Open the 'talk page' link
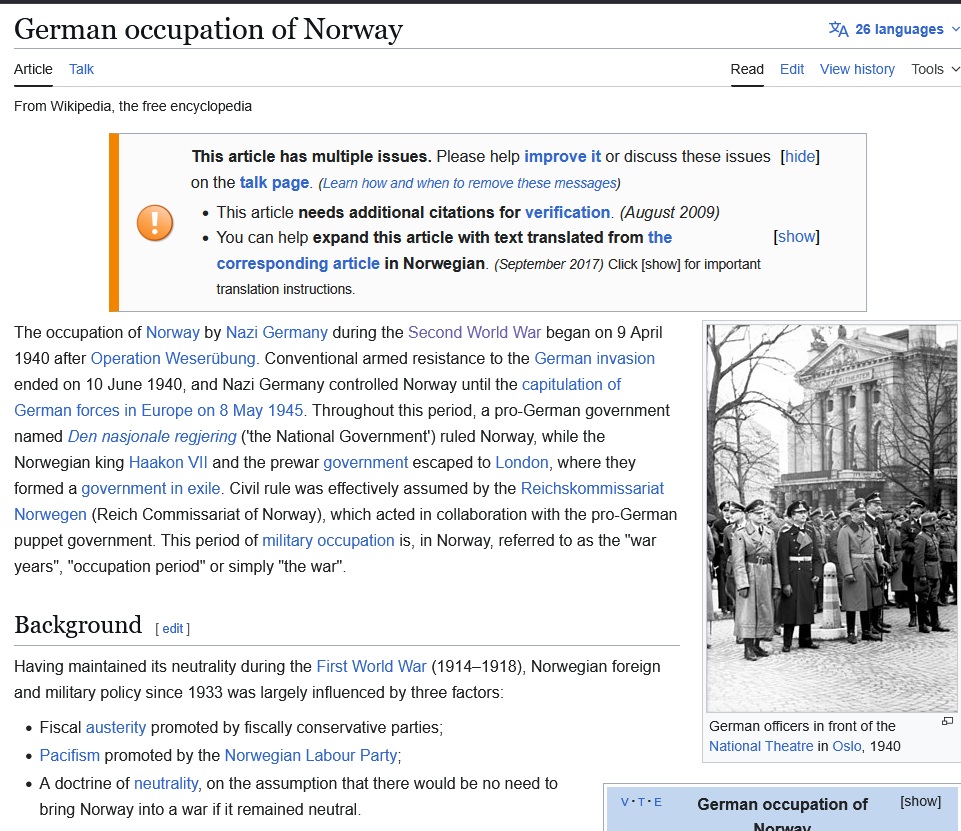The image size is (961, 831). [274, 183]
